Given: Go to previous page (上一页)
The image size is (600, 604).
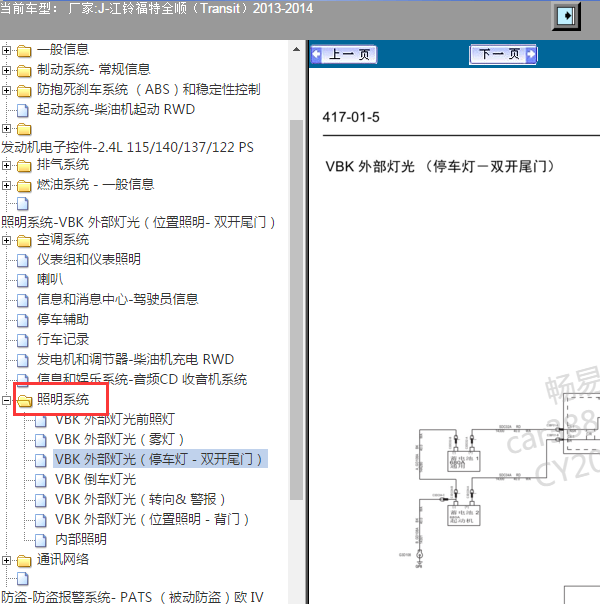Looking at the screenshot, I should (344, 54).
